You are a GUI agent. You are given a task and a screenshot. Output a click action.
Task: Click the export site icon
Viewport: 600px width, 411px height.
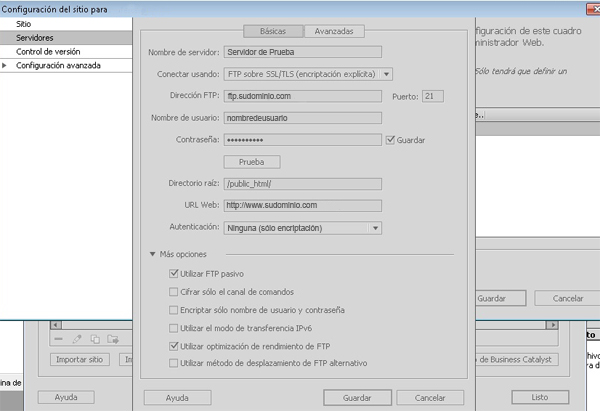(112, 339)
